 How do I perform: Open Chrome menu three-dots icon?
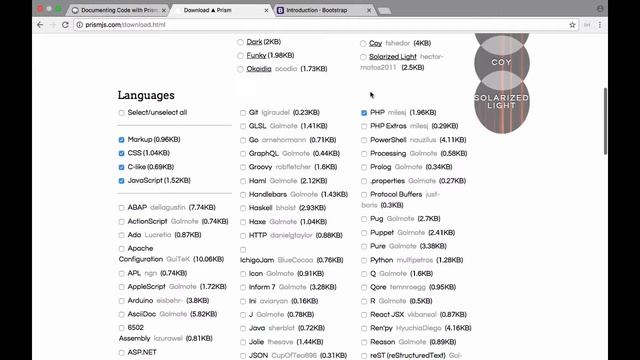pos(600,25)
